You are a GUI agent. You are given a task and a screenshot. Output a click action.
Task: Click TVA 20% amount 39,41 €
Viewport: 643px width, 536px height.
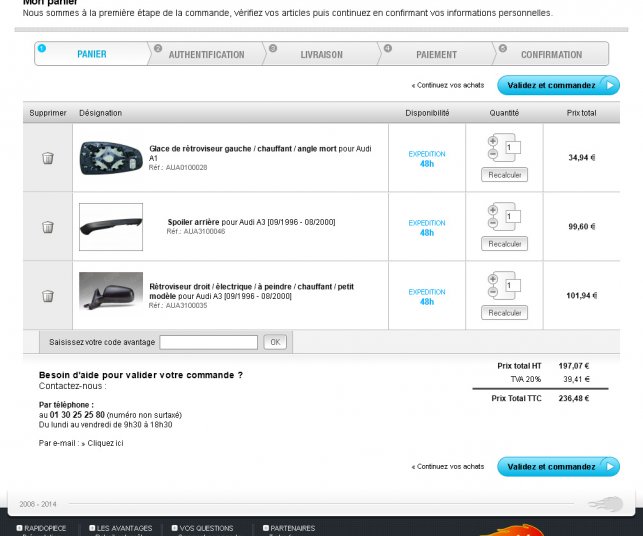point(576,379)
